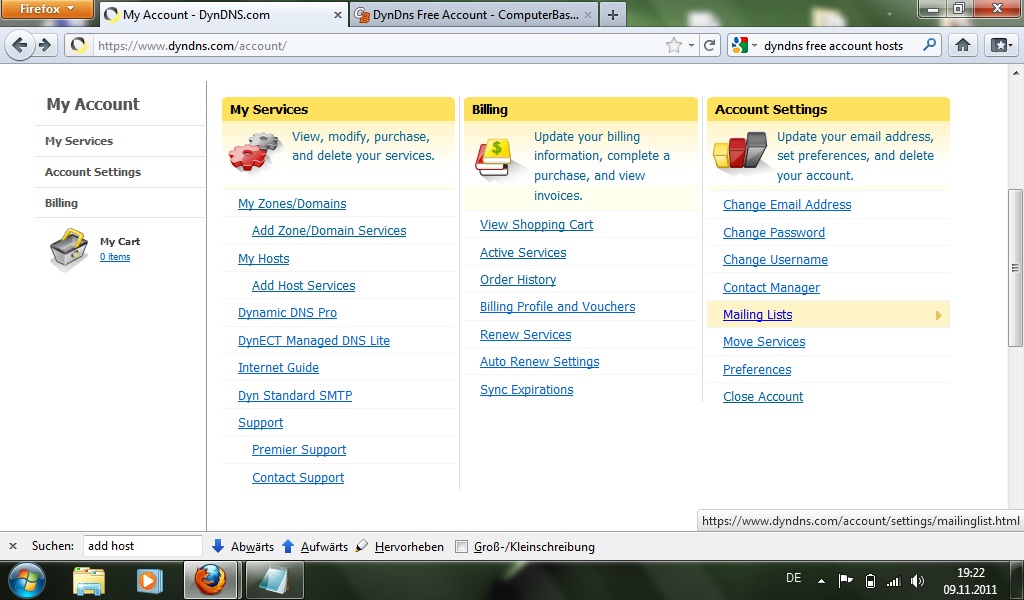Open the Dynamic DNS Pro link
Screen dimensions: 1024x600
coord(287,313)
